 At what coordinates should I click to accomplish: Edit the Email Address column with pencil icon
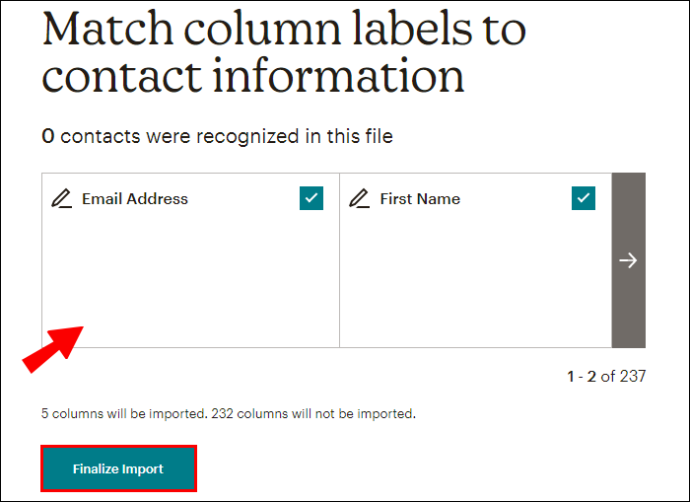62,198
